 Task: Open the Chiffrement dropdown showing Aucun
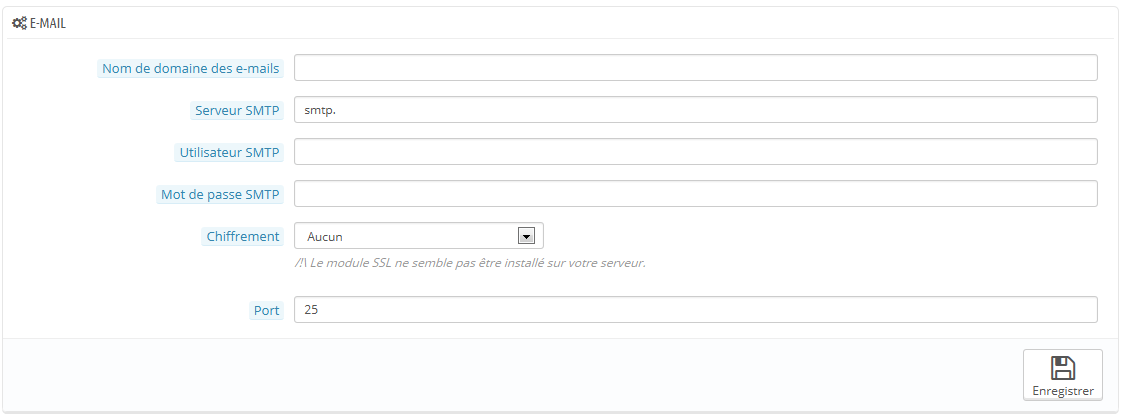pos(419,236)
